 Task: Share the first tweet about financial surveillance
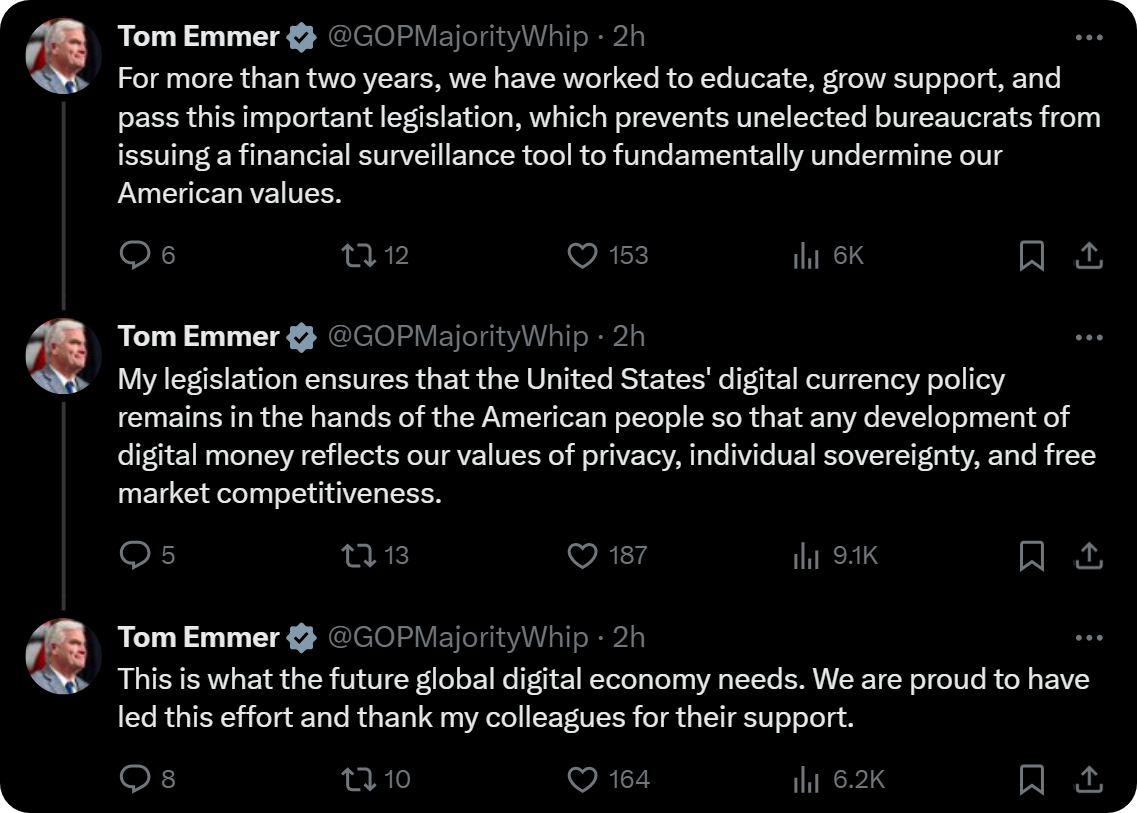(x=1088, y=256)
